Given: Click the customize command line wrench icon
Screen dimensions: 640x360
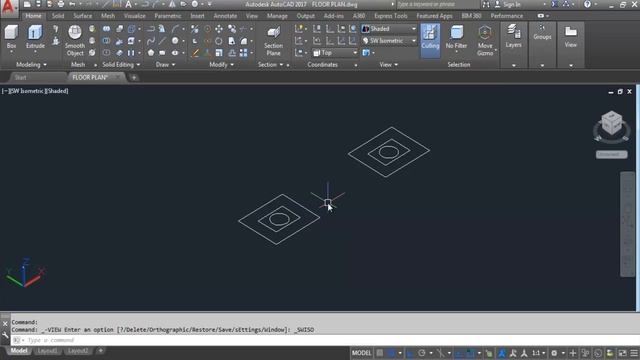Looking at the screenshot, I should click(x=5, y=336).
